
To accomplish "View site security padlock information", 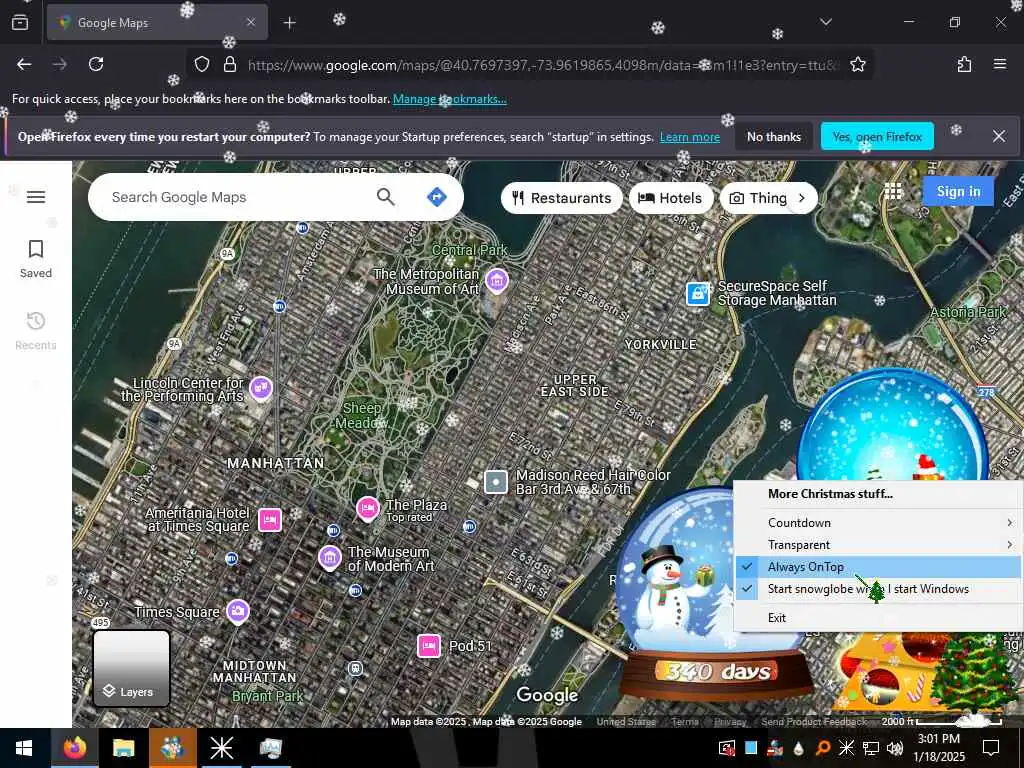I will pos(230,64).
